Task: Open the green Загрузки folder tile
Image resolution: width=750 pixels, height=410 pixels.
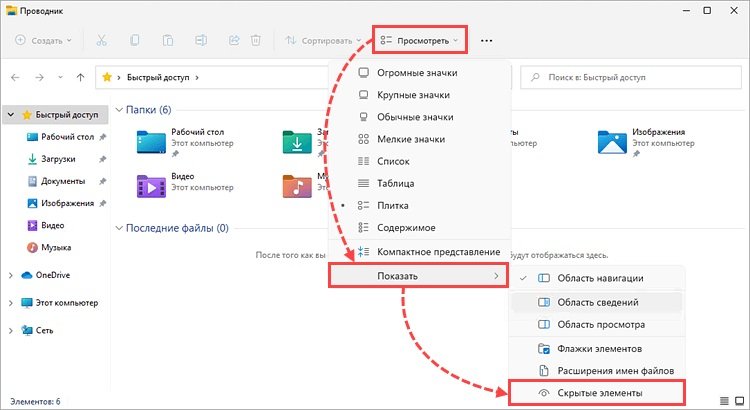Action: (304, 143)
